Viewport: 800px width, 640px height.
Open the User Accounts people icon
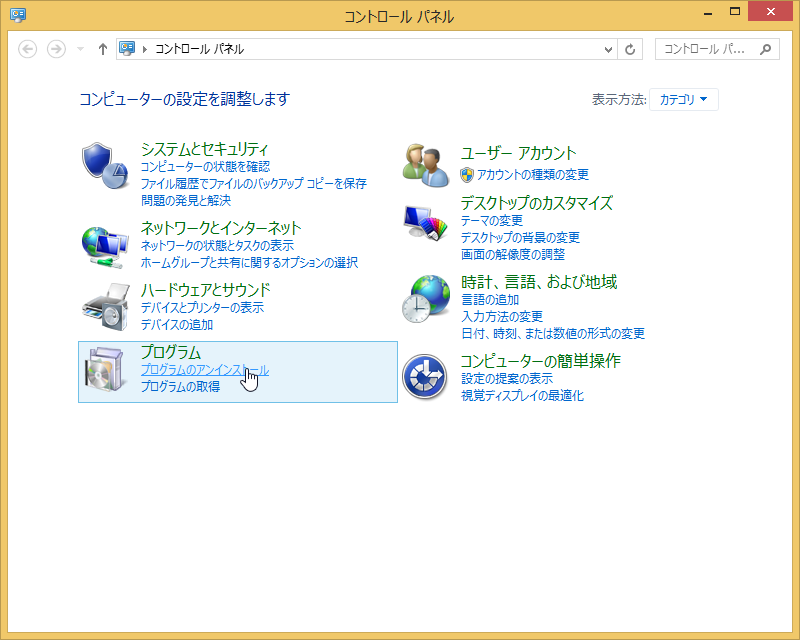click(x=424, y=165)
